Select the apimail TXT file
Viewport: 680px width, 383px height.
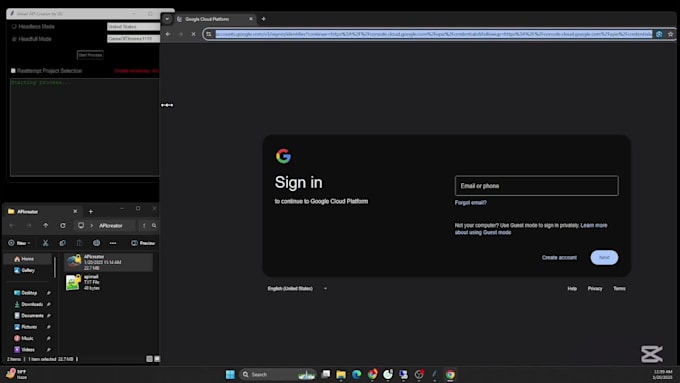click(108, 282)
